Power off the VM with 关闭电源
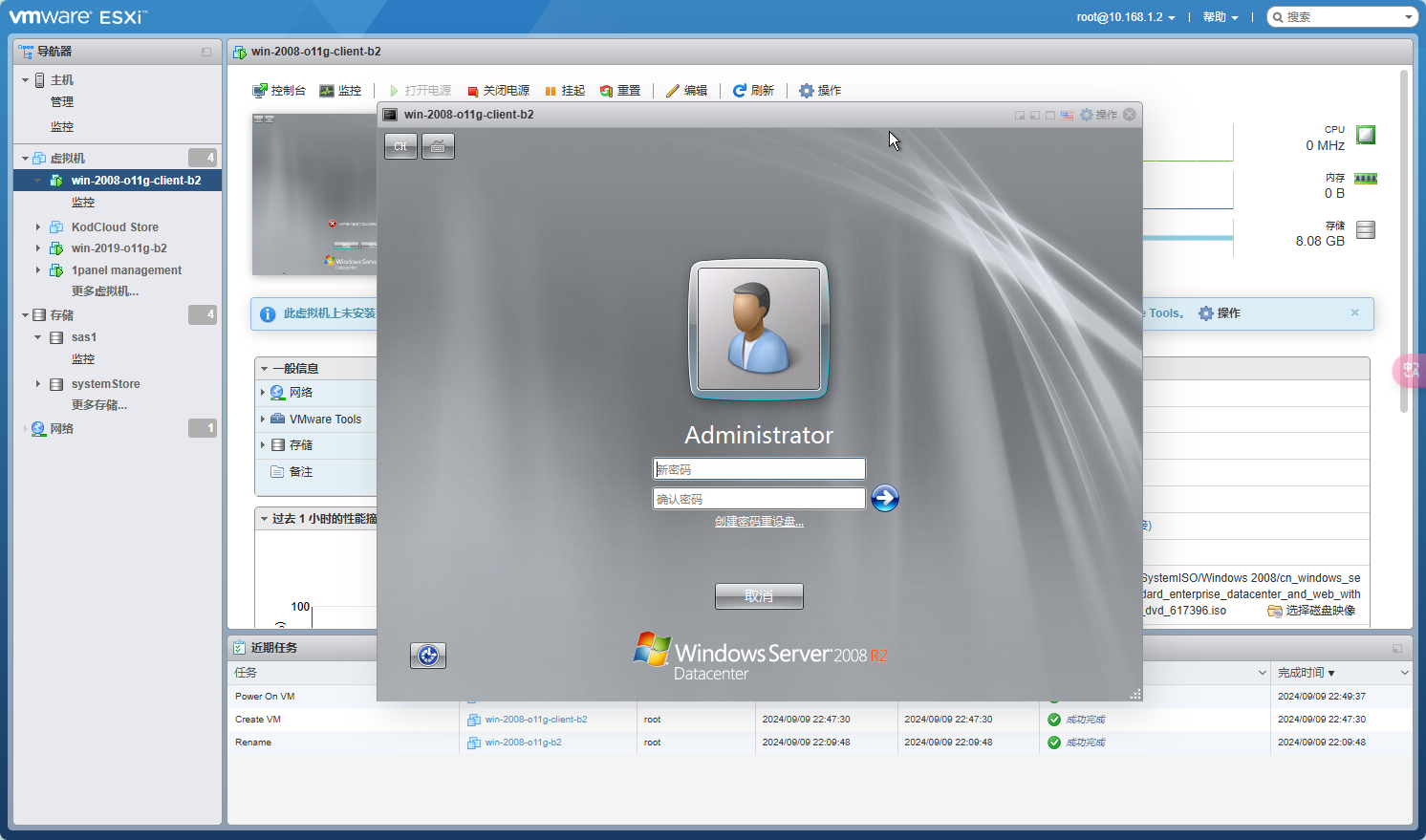 coord(498,91)
